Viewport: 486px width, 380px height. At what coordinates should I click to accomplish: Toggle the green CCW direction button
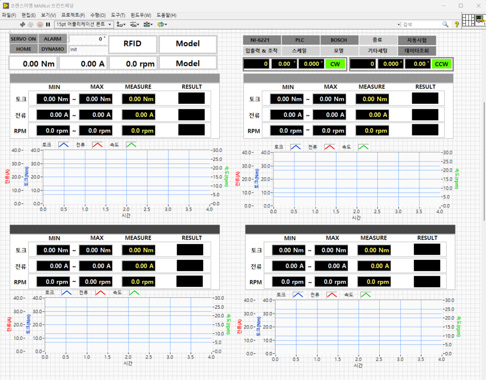[x=441, y=64]
